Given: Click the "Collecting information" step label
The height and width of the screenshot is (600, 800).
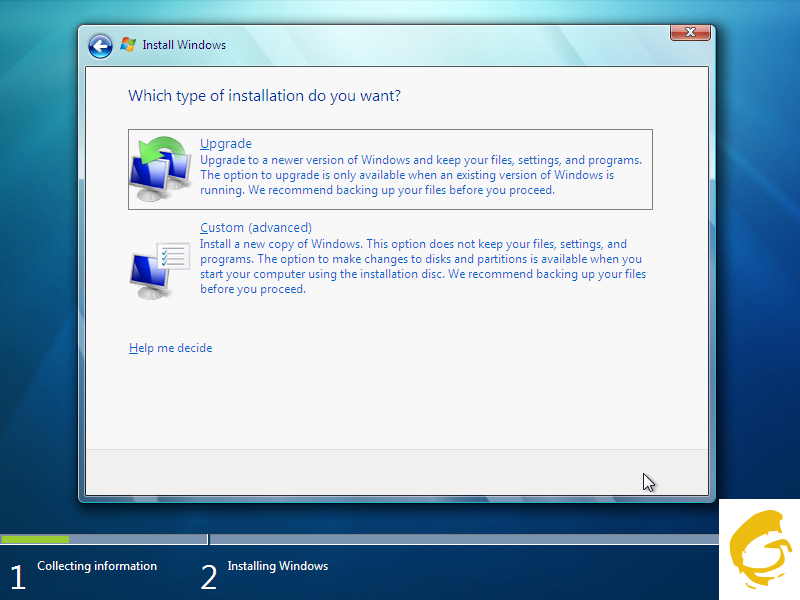Looking at the screenshot, I should pyautogui.click(x=97, y=566).
